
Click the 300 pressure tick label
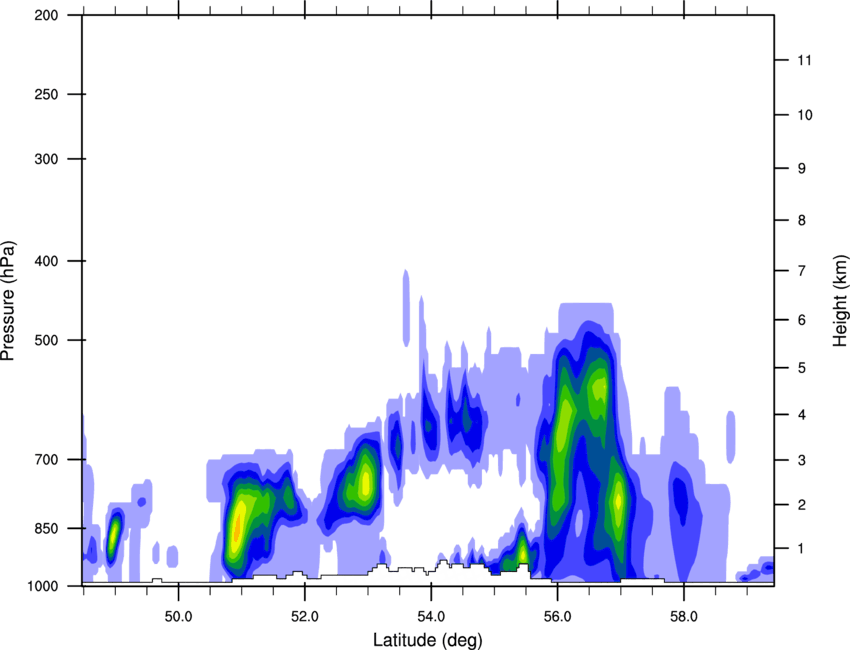coord(46,159)
